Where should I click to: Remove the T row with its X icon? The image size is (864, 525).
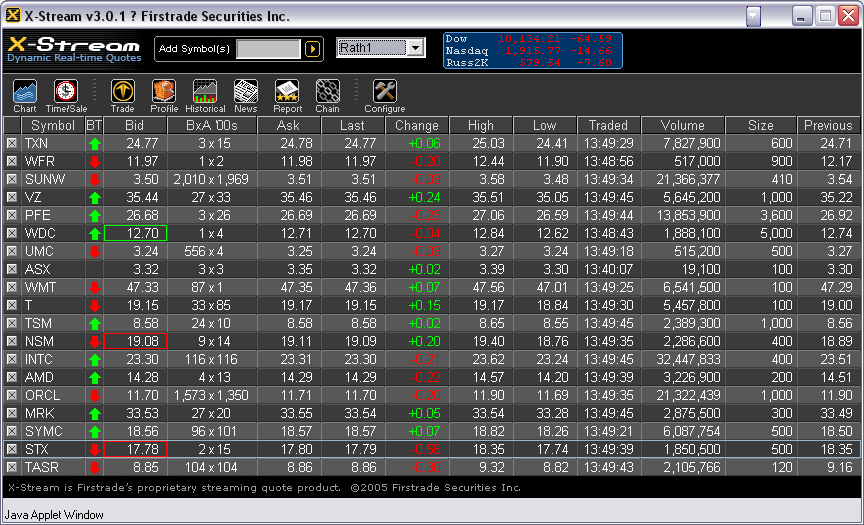pos(12,305)
